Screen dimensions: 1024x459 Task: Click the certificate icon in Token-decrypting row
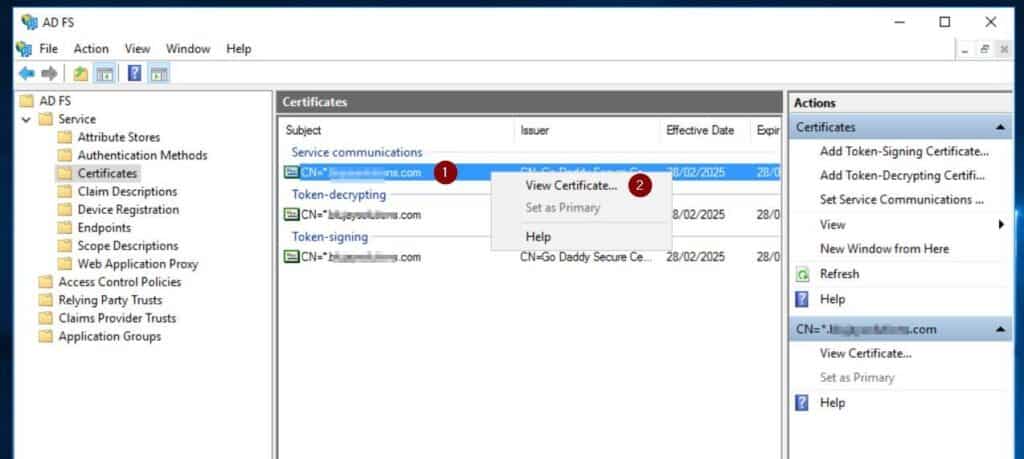pyautogui.click(x=291, y=215)
